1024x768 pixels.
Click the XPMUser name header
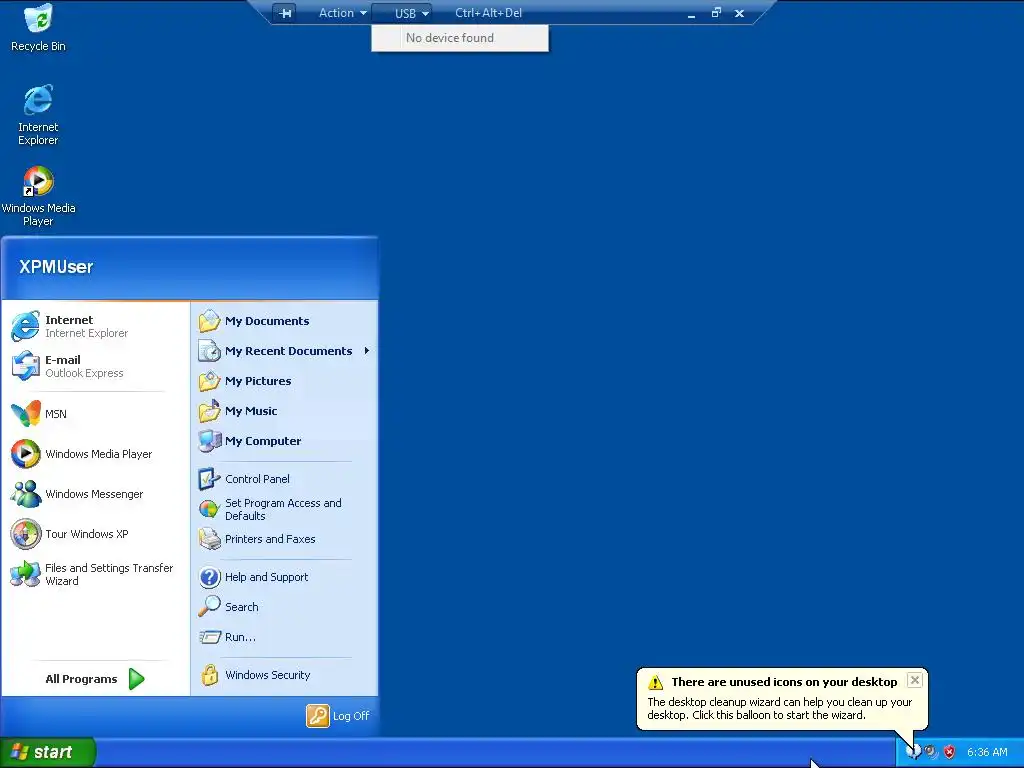coord(56,266)
